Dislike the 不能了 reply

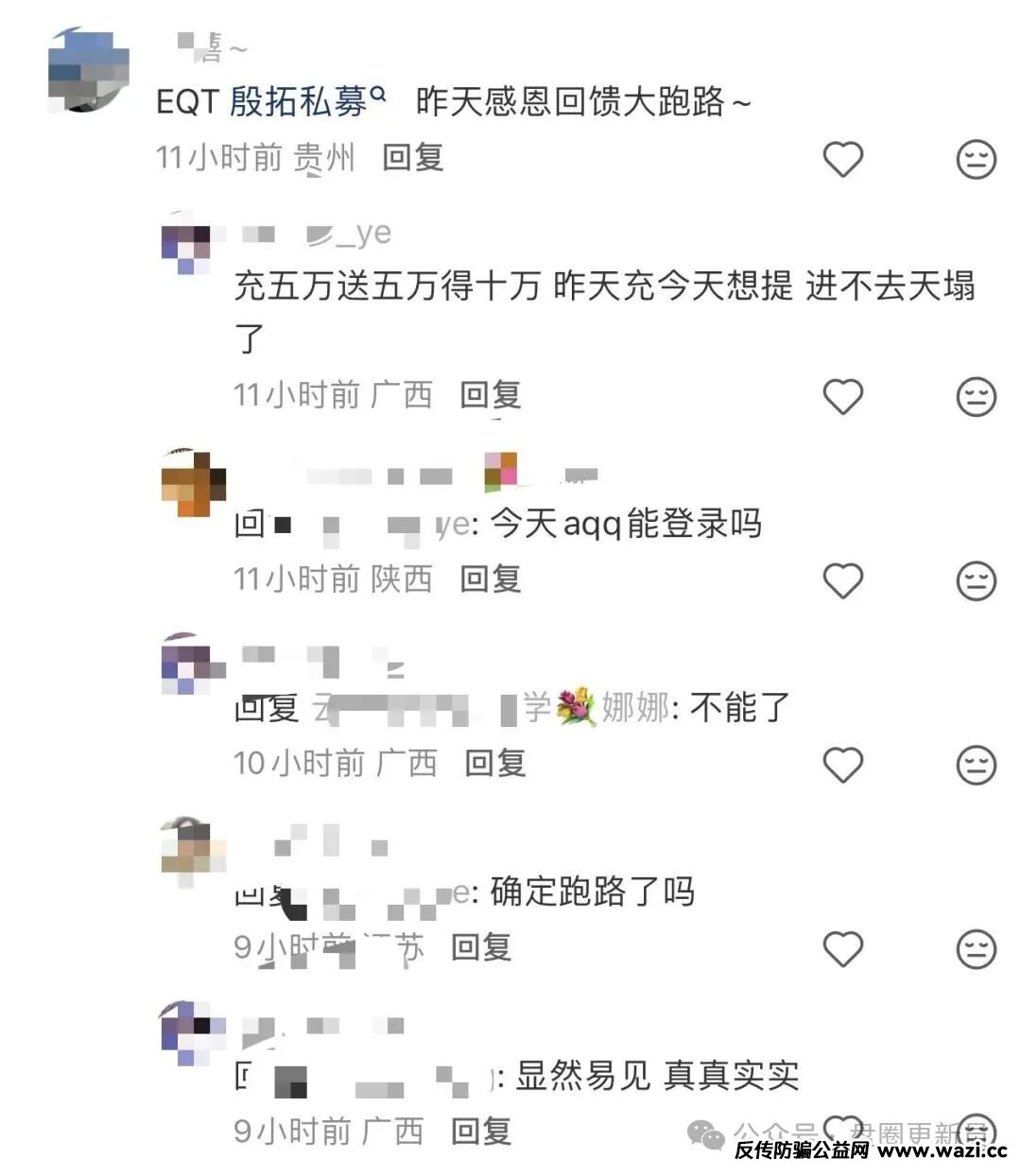(976, 764)
